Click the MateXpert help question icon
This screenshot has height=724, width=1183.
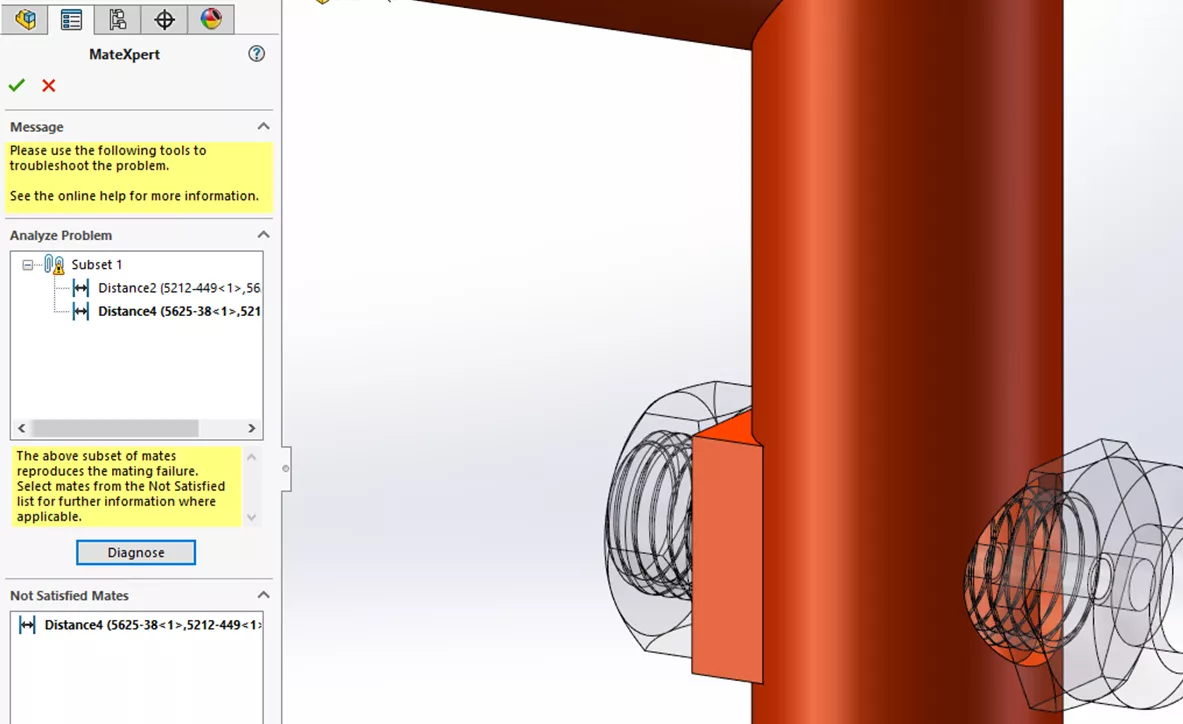click(x=257, y=54)
